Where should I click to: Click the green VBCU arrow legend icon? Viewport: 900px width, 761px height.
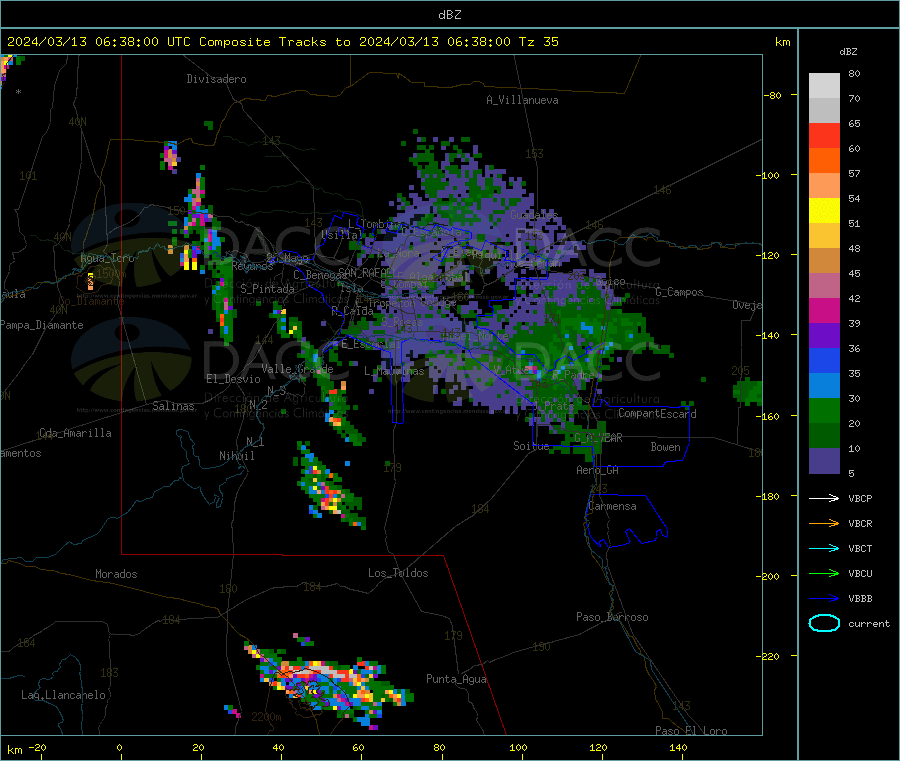pos(824,573)
